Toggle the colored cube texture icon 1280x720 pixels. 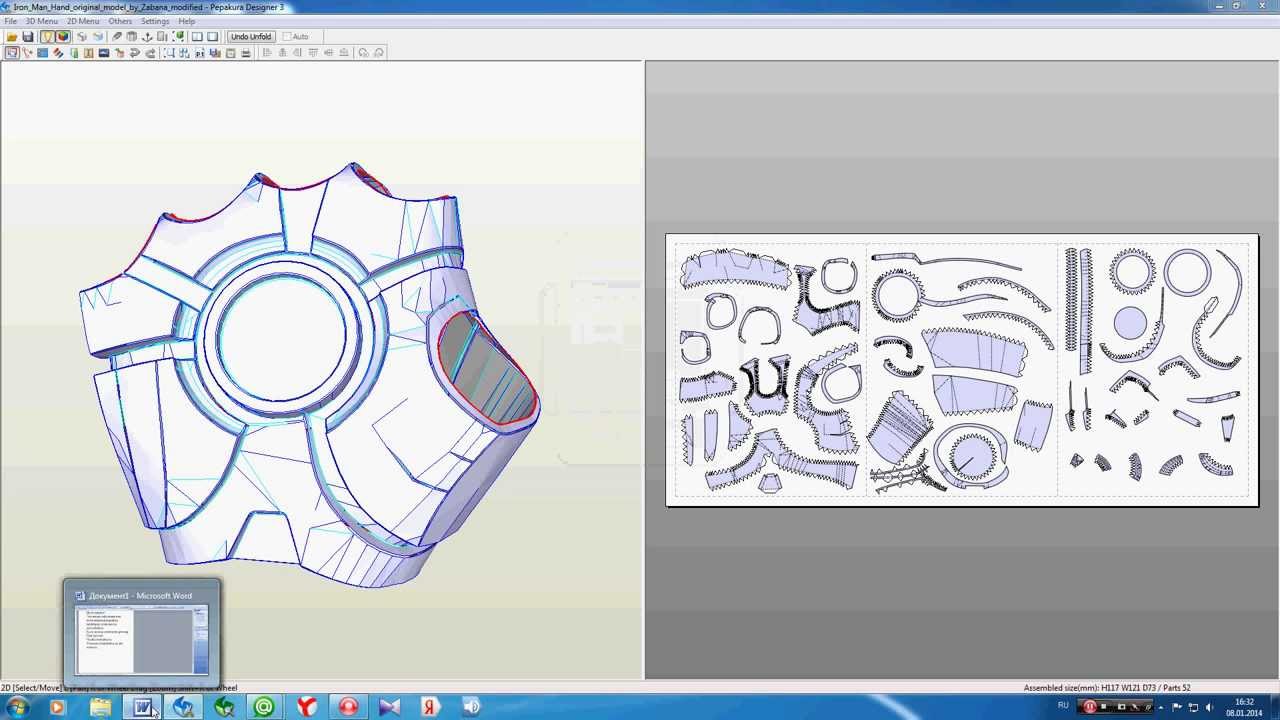pyautogui.click(x=63, y=37)
